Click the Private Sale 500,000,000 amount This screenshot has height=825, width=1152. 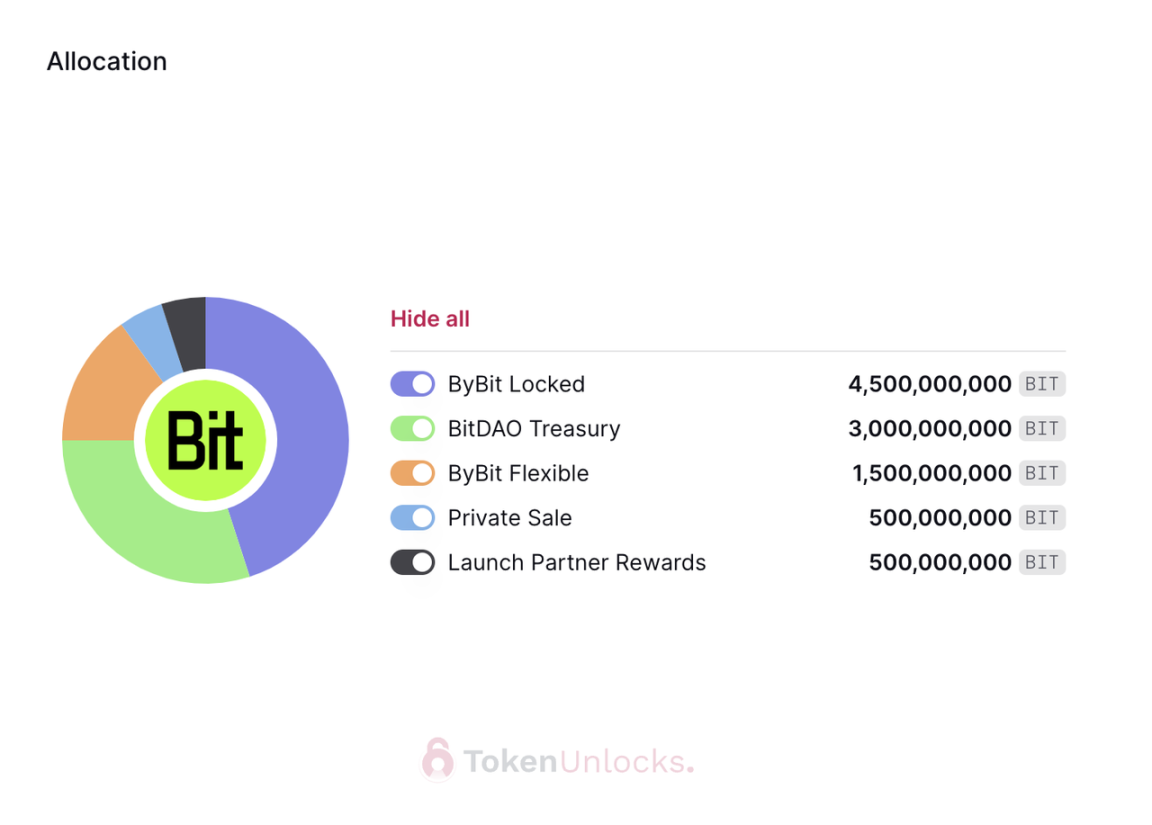940,518
